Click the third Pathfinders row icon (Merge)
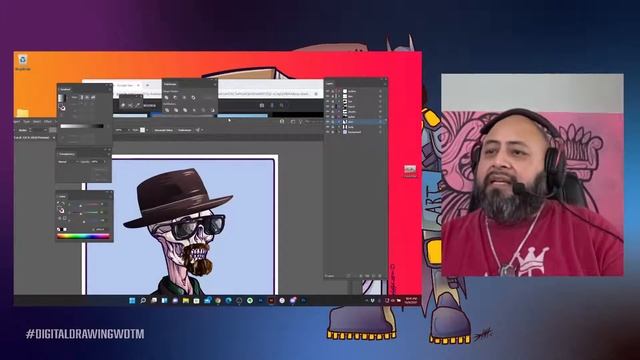This screenshot has height=360, width=640. 185,110
